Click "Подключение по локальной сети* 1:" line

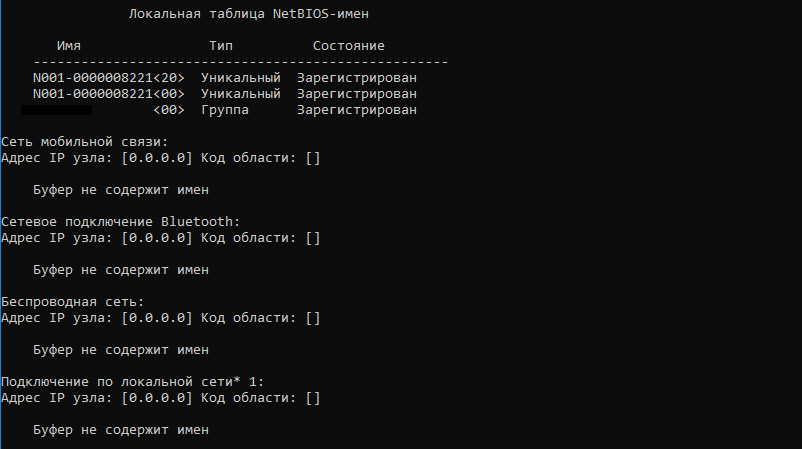[x=133, y=382]
